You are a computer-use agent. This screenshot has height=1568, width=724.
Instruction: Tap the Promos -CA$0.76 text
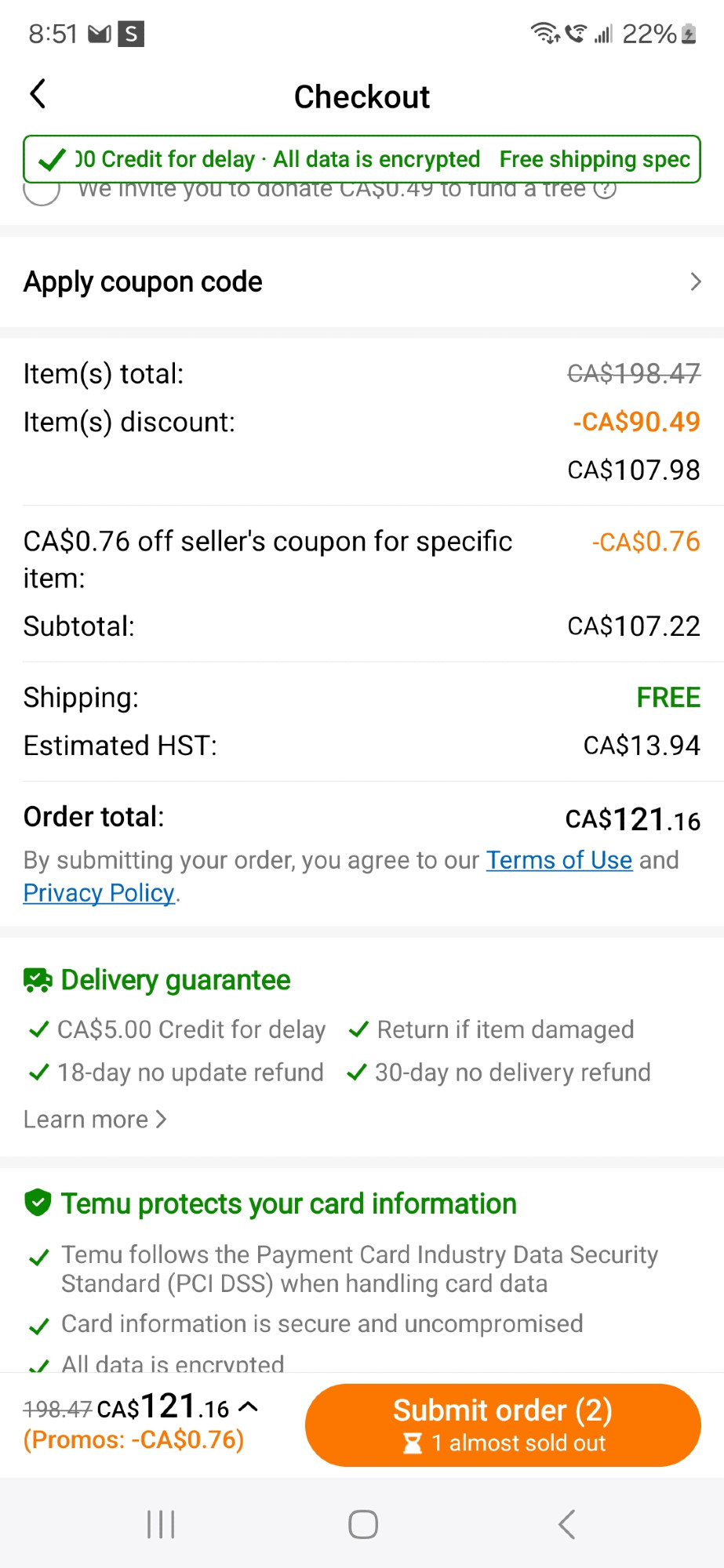134,1440
